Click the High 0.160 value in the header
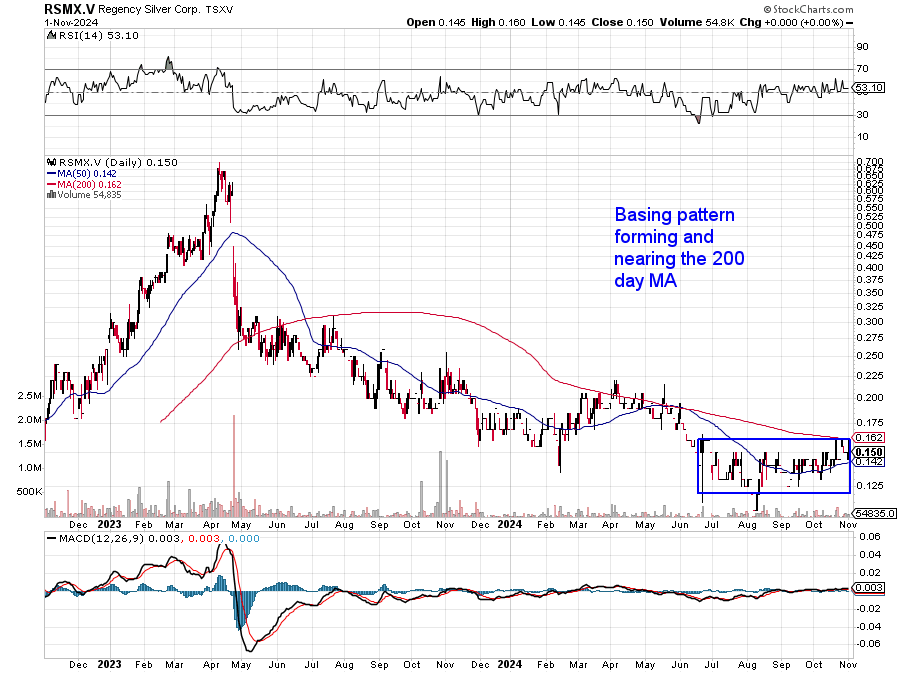Viewport: 900px width, 673px height. tap(498, 22)
